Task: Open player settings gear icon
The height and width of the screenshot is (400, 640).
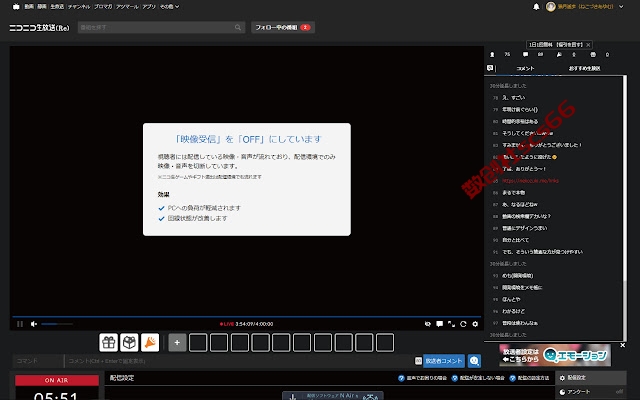Action: 475,324
